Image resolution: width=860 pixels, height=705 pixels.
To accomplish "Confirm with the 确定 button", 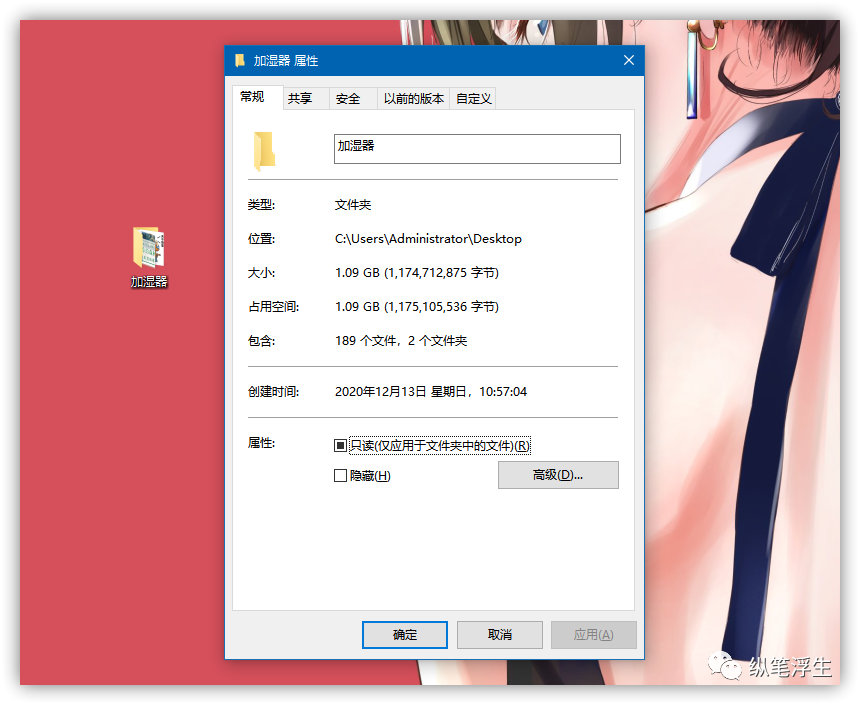I will point(405,635).
